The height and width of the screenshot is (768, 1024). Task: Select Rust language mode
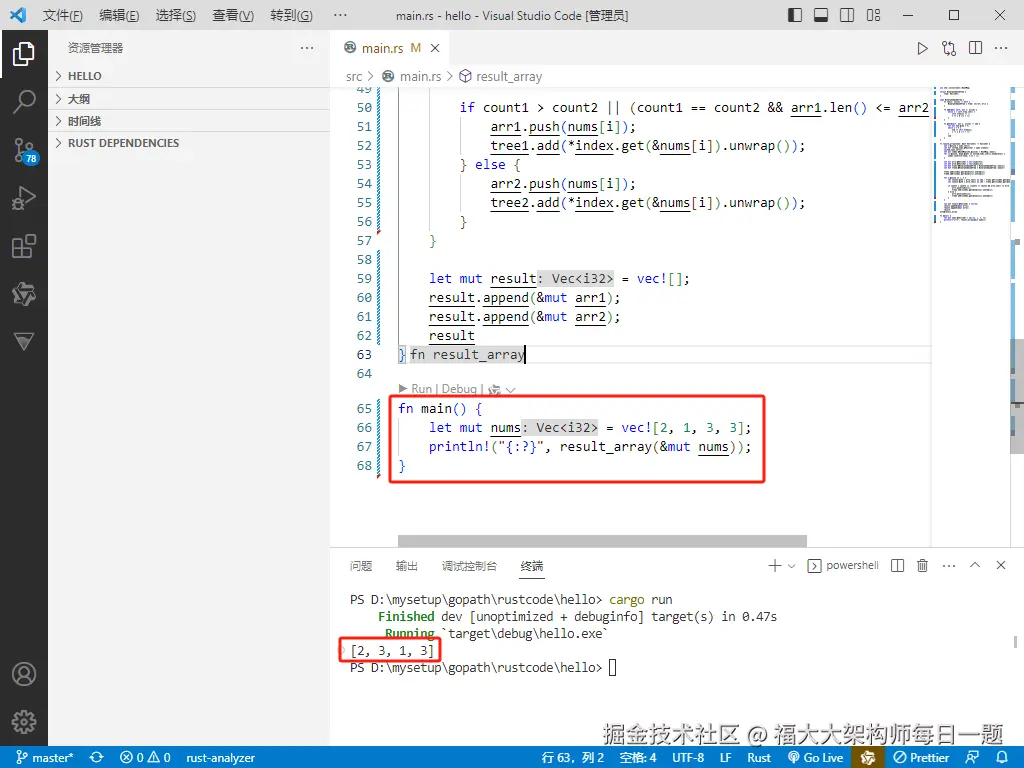pyautogui.click(x=759, y=758)
